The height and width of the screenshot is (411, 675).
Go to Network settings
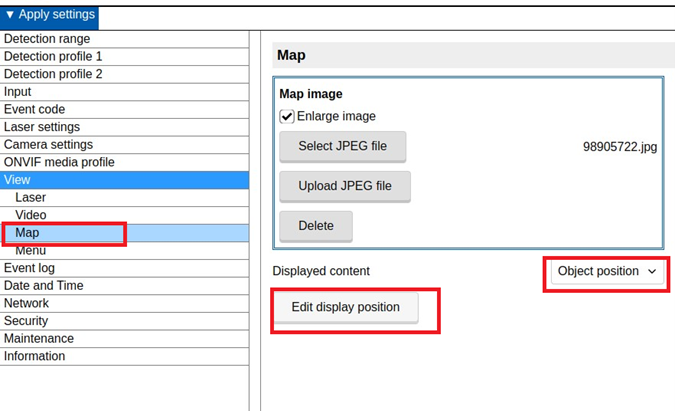[x=27, y=303]
